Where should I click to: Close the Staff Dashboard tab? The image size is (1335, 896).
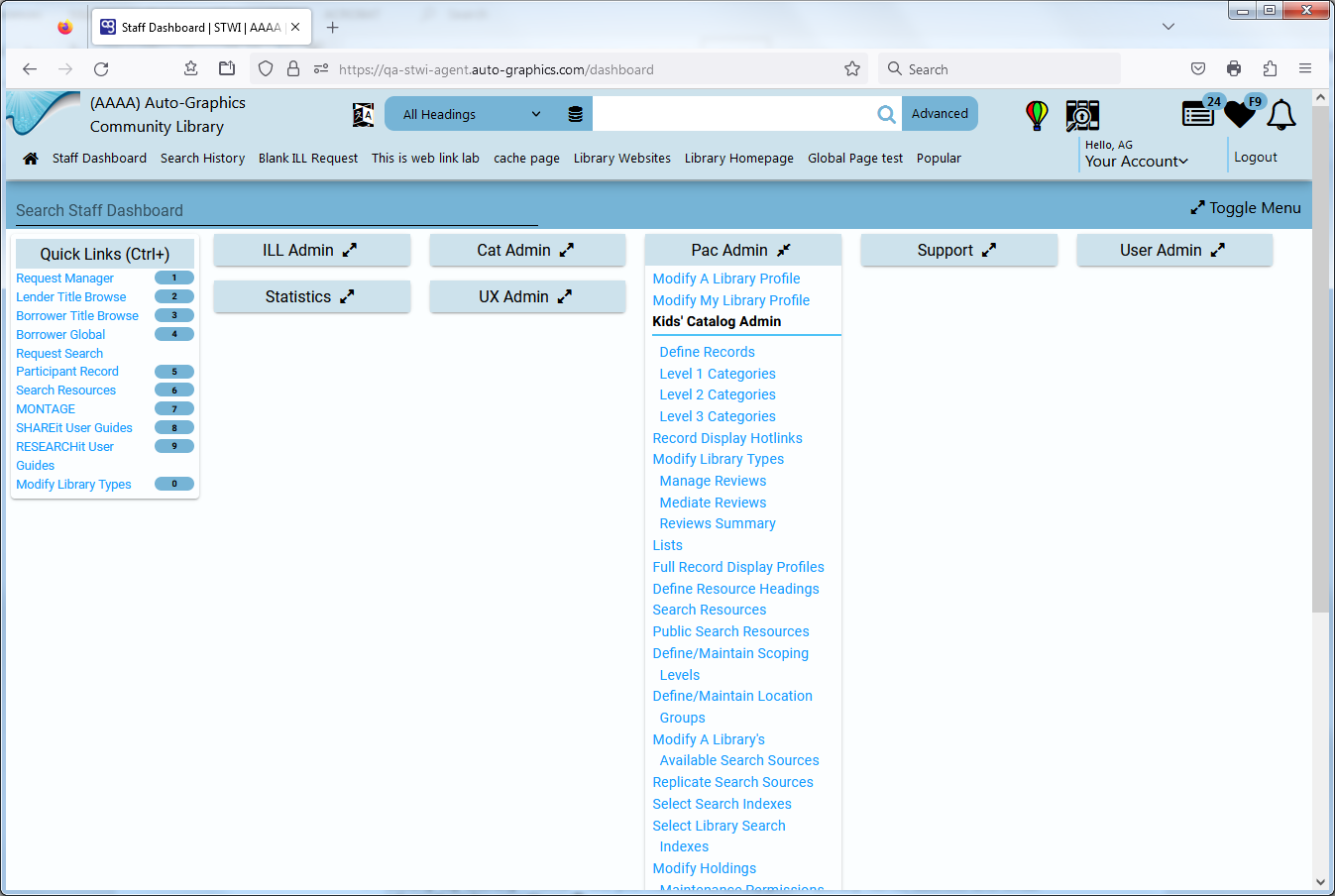pos(295,28)
